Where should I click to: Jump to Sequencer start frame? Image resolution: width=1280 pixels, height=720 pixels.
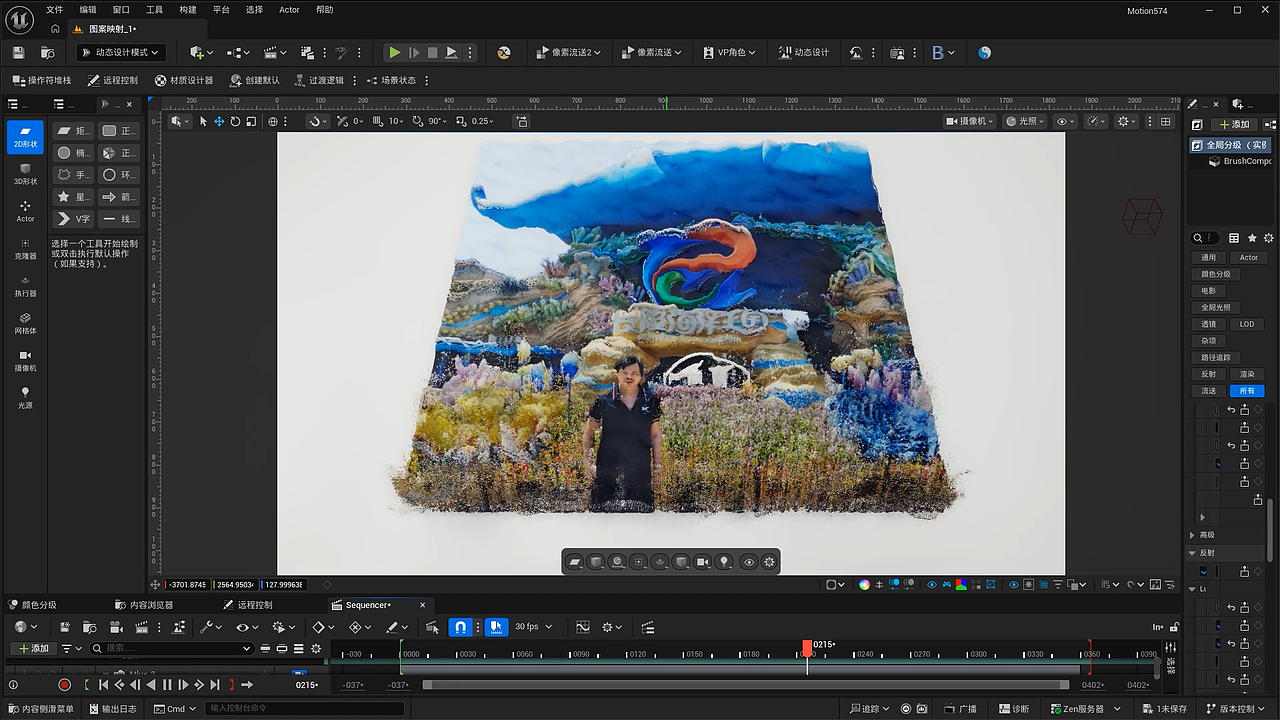[x=103, y=685]
